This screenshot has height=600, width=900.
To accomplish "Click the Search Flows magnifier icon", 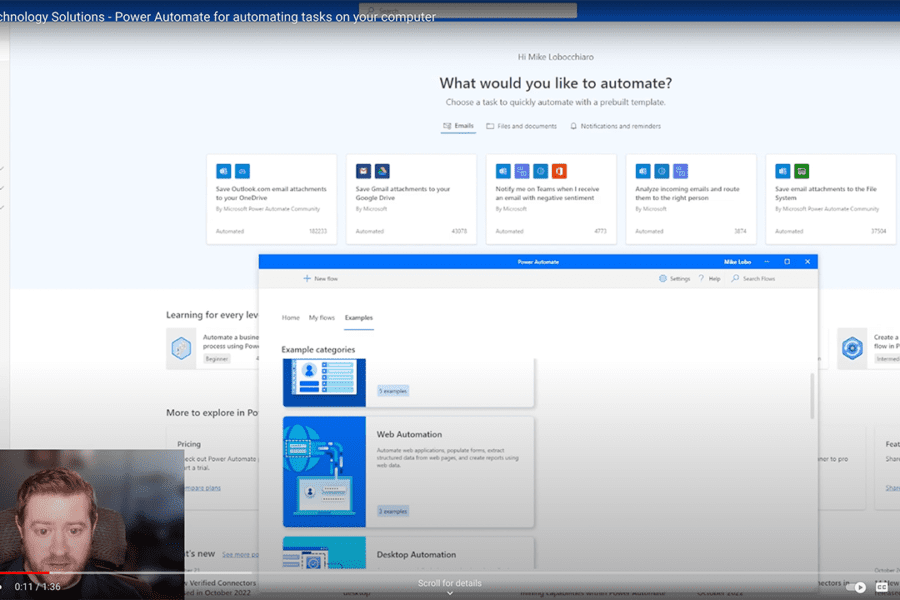I will 735,278.
